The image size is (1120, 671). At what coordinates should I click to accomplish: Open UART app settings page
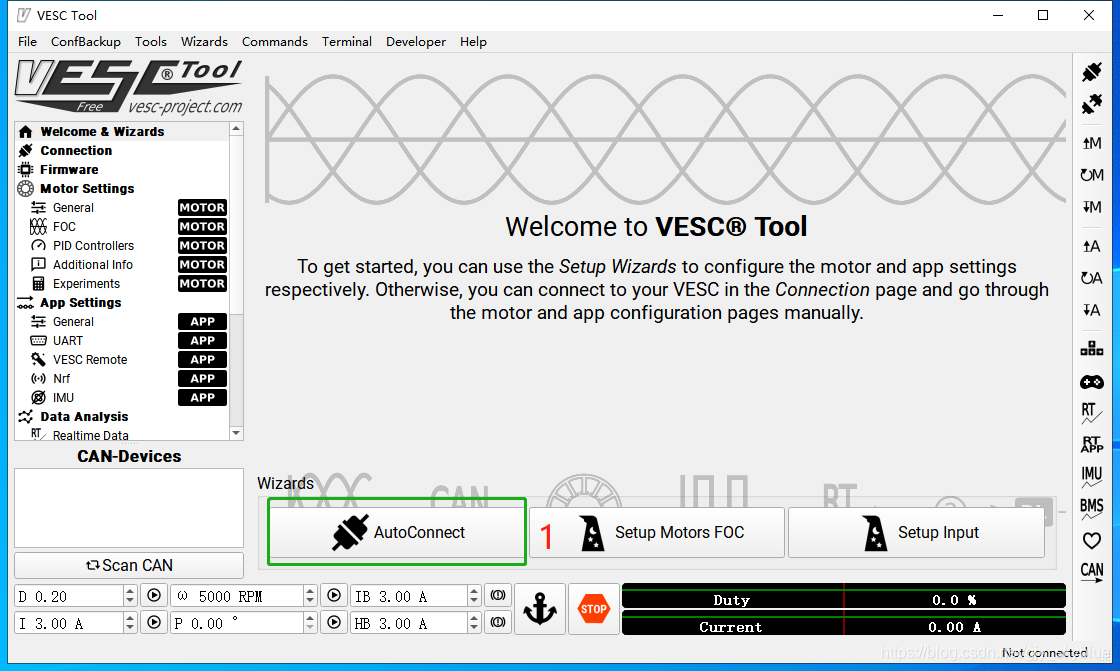click(122, 341)
